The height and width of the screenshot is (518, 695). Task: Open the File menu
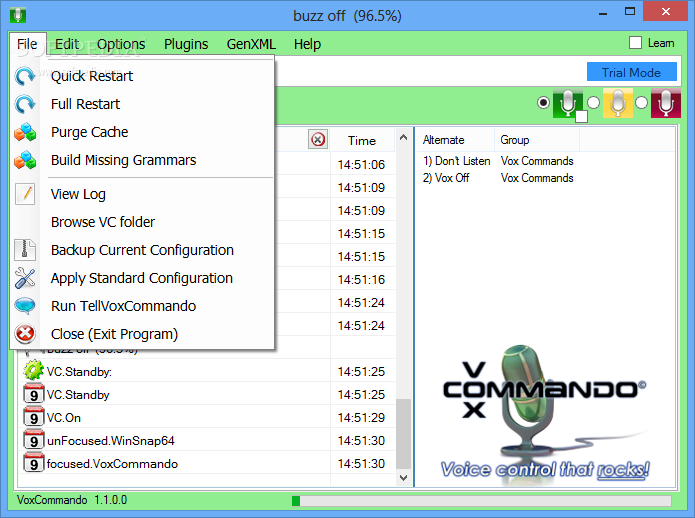tap(27, 44)
